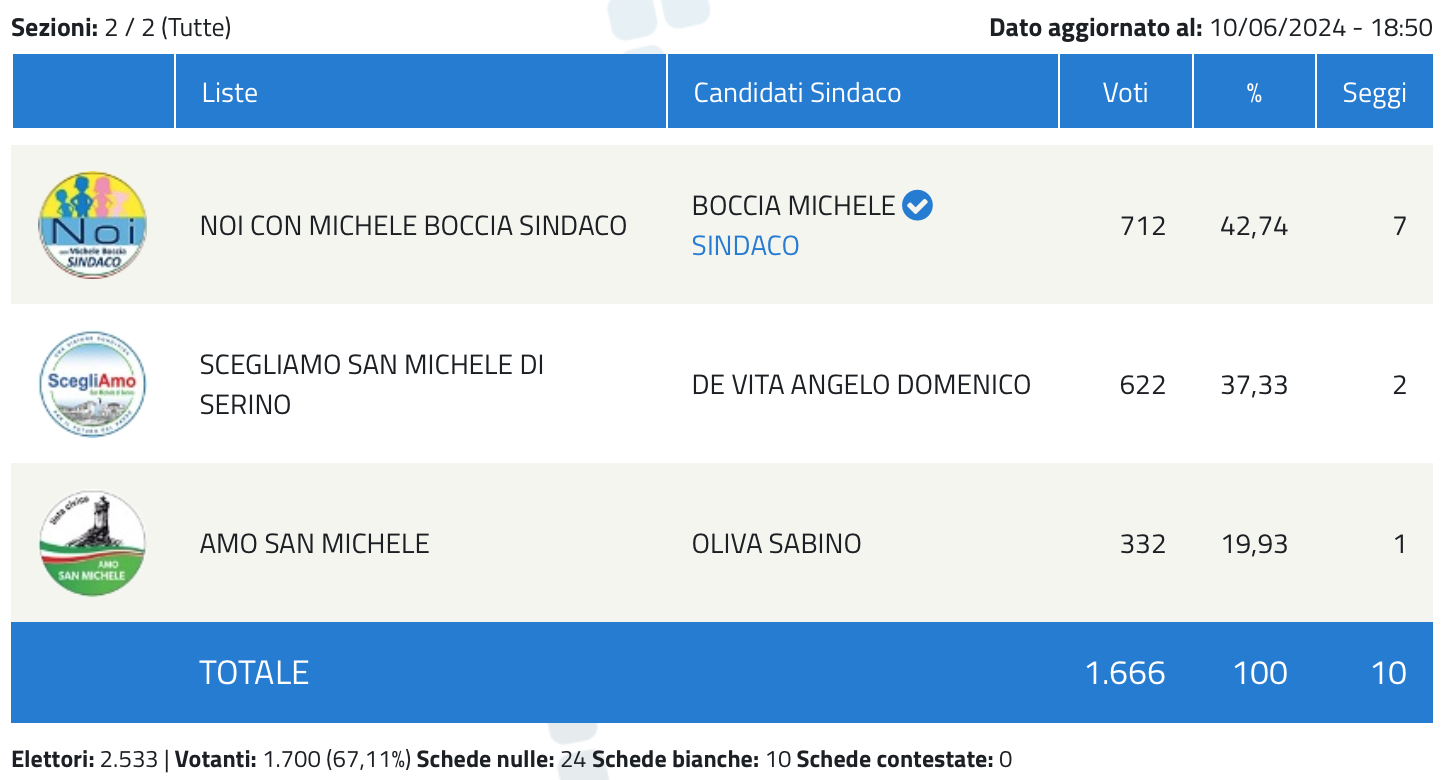Click the ScegliAmo San Michele di Serino logo
This screenshot has height=780, width=1448.
coord(92,384)
